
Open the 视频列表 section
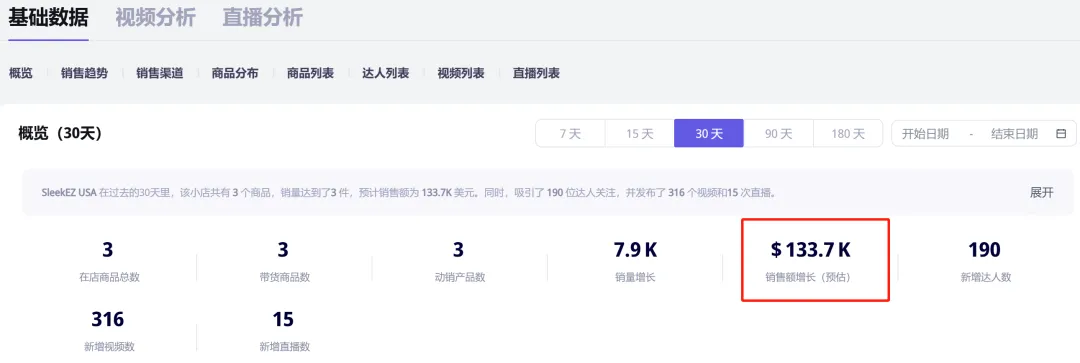[461, 73]
